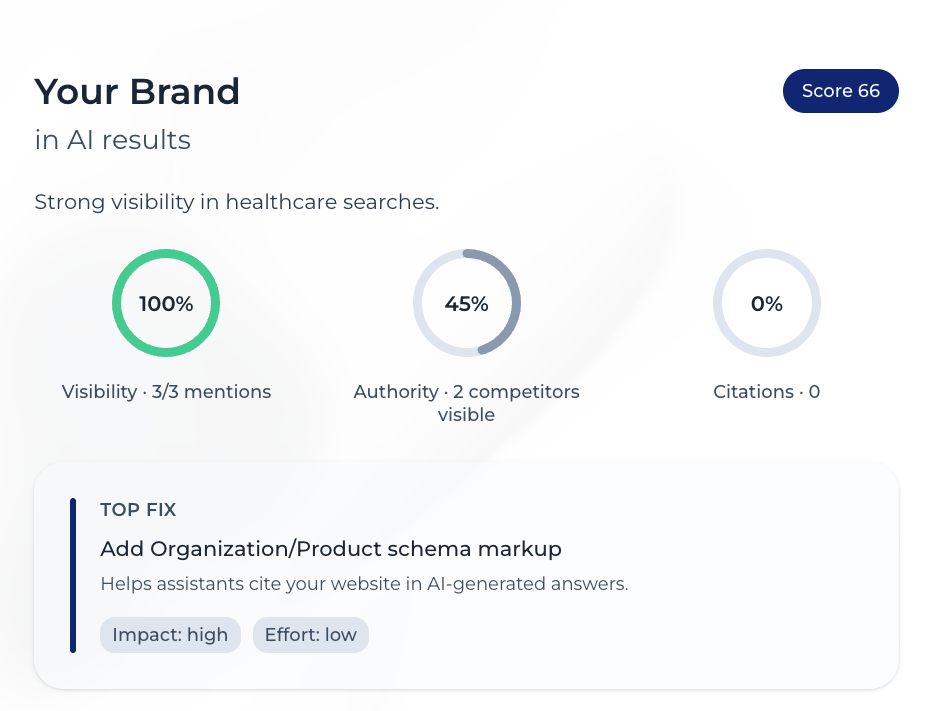Image resolution: width=930 pixels, height=711 pixels.
Task: Click the Authority 2 competitors visible label
Action: (x=467, y=403)
